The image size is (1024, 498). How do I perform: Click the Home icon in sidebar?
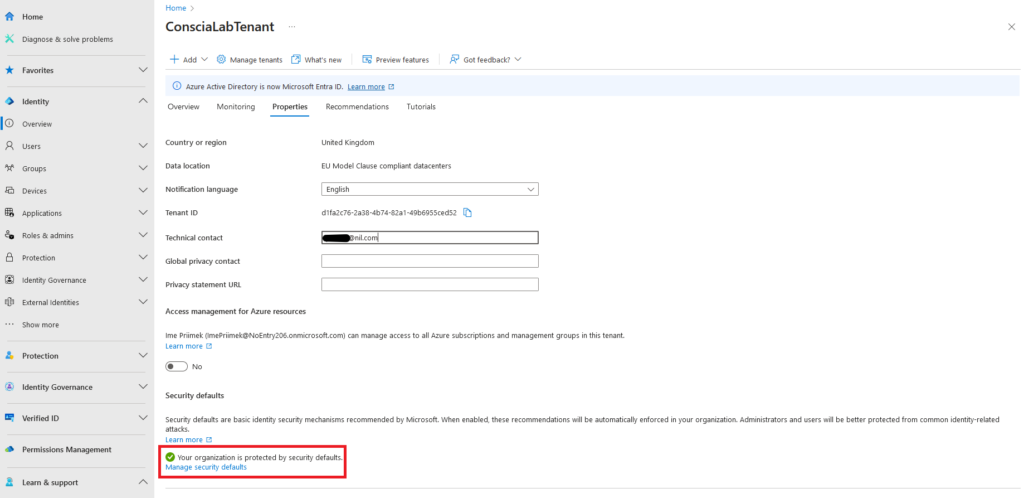click(x=9, y=17)
